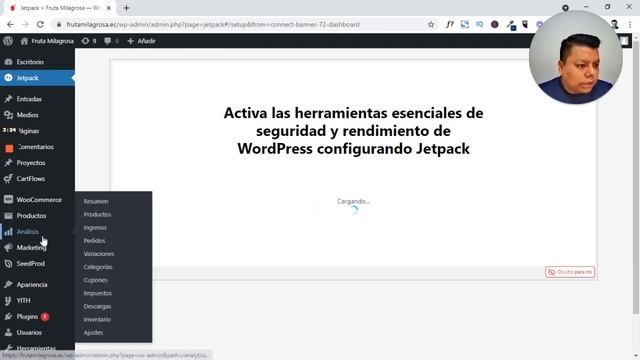This screenshot has height=360, width=640.
Task: Open pending updates icon showing 9
Action: tap(85, 41)
